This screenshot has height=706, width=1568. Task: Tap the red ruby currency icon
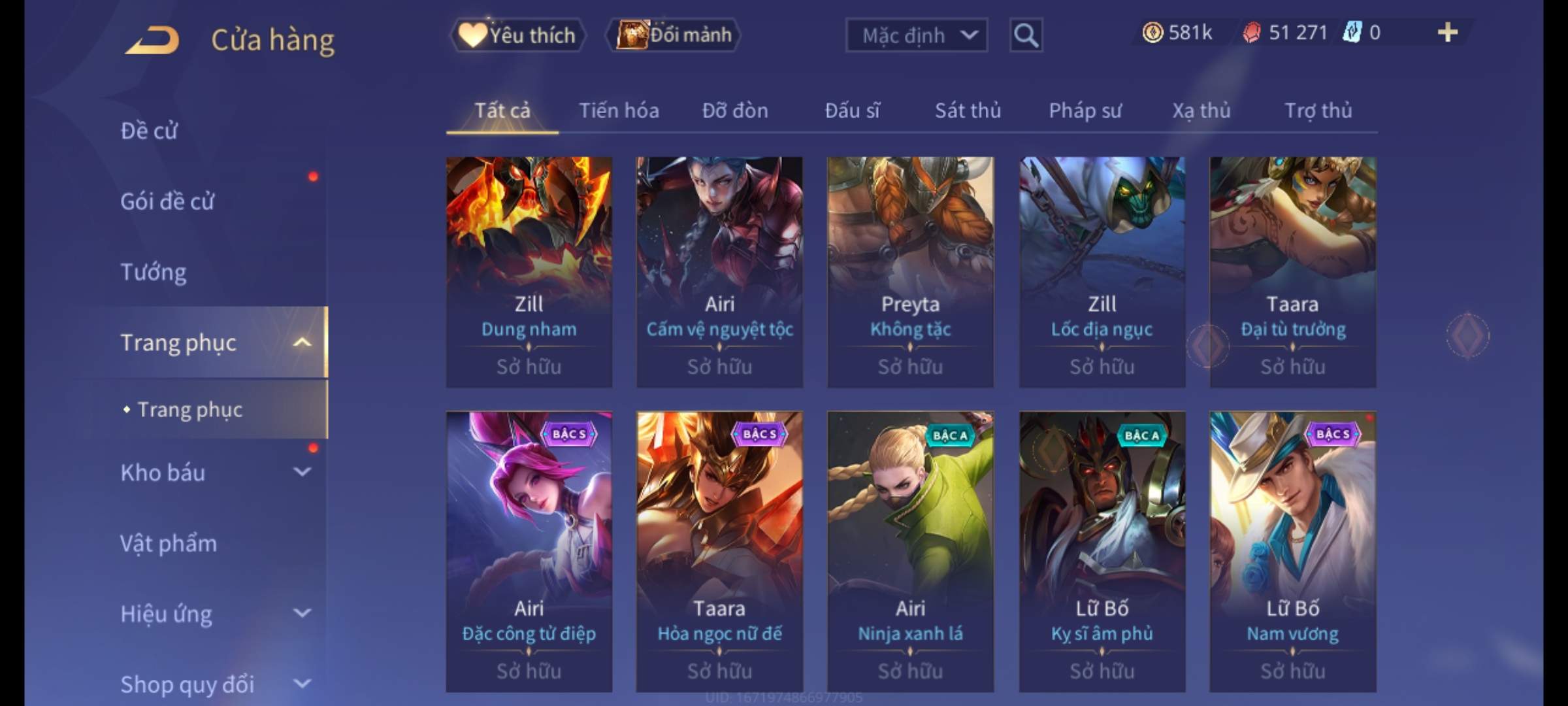click(x=1251, y=33)
